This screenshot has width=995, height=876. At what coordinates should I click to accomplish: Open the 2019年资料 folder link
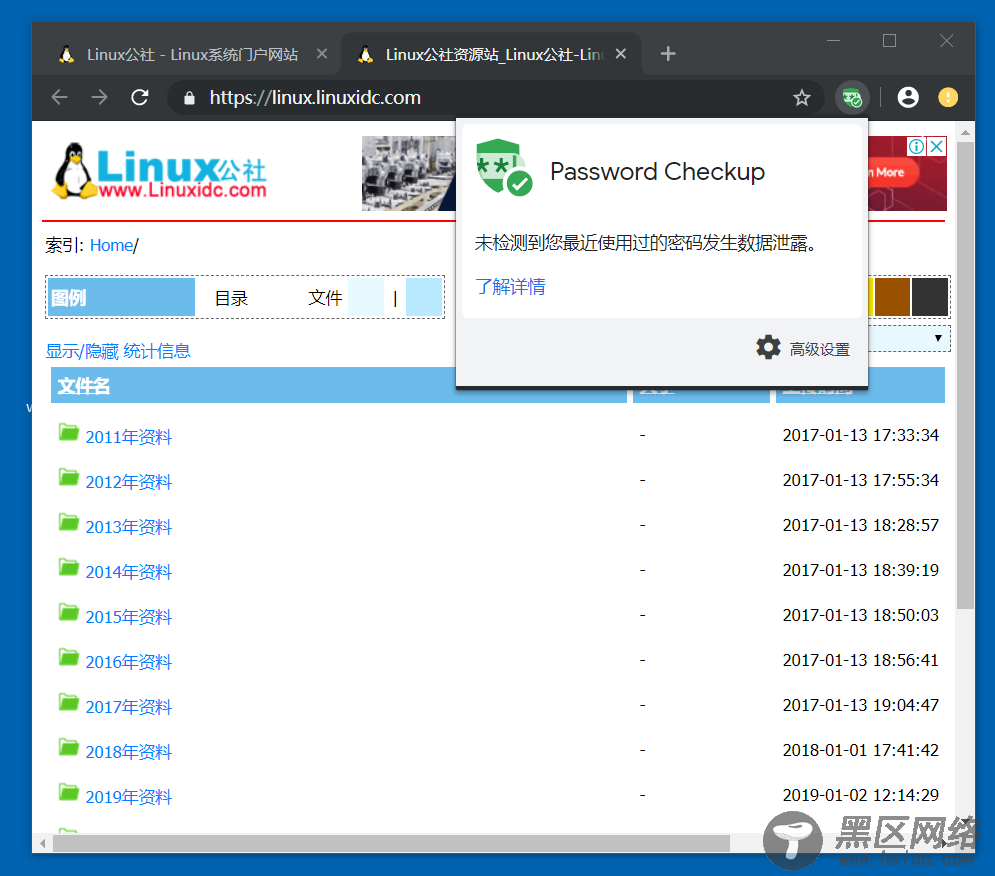(x=129, y=797)
